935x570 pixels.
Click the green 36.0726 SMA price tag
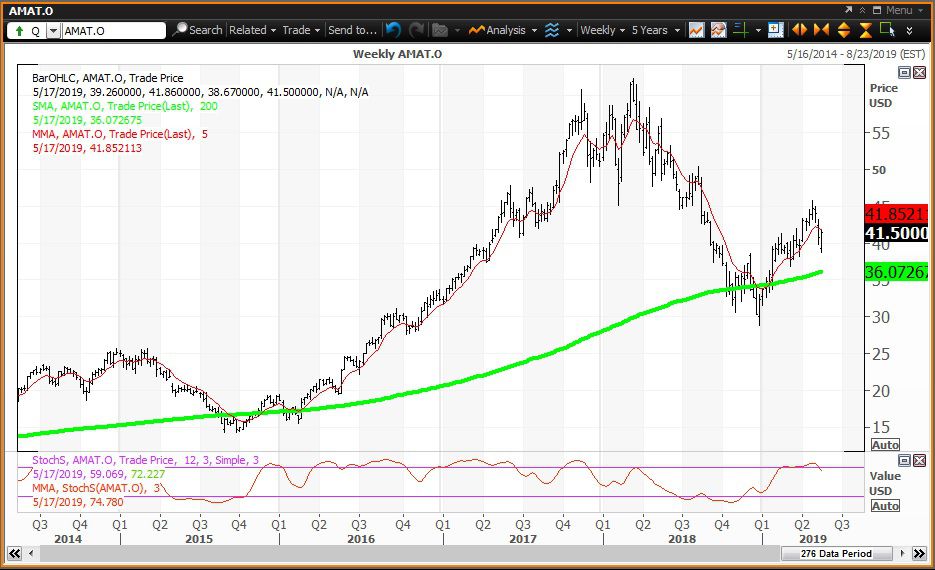tap(896, 272)
